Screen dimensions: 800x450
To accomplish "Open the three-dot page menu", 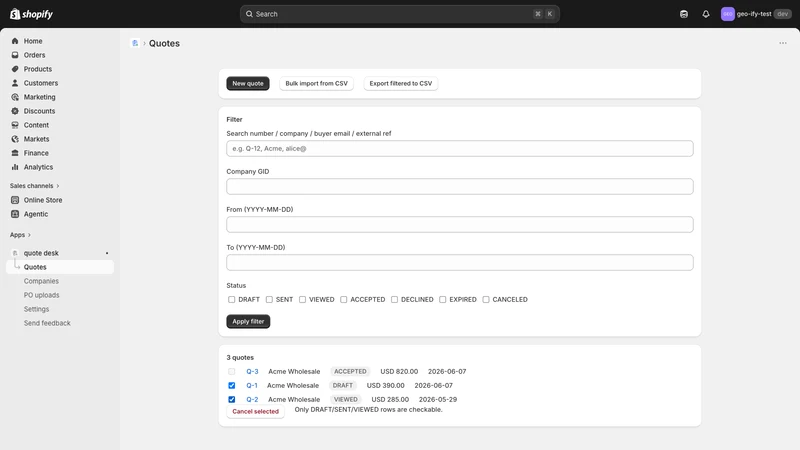I will pyautogui.click(x=783, y=43).
